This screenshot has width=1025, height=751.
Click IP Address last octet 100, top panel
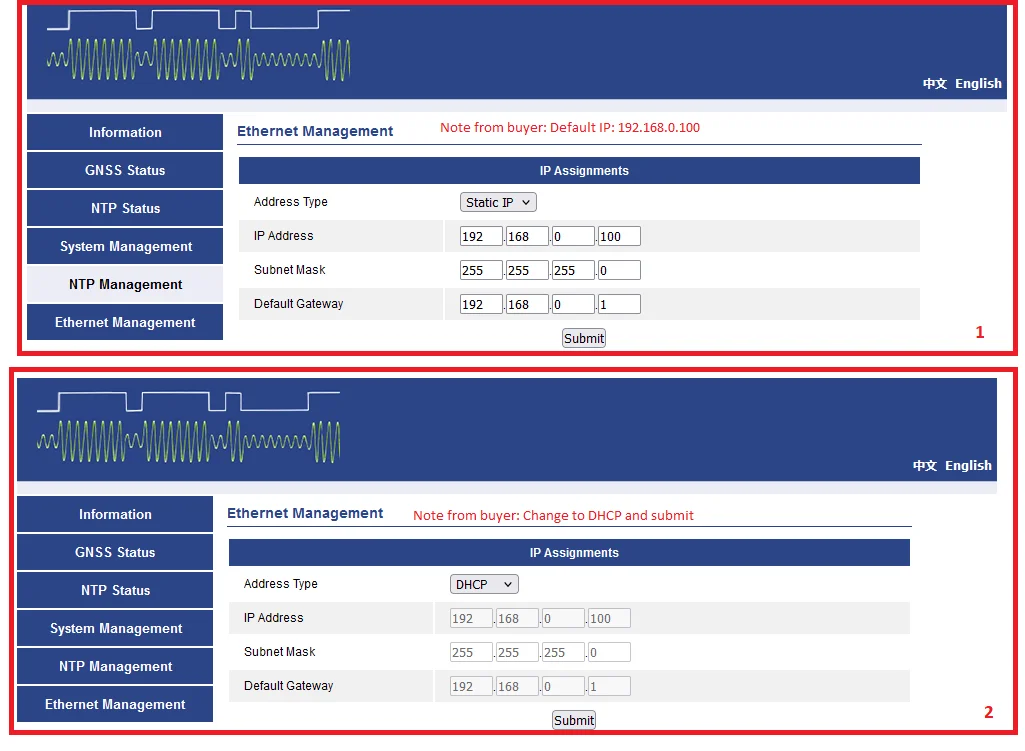[619, 237]
